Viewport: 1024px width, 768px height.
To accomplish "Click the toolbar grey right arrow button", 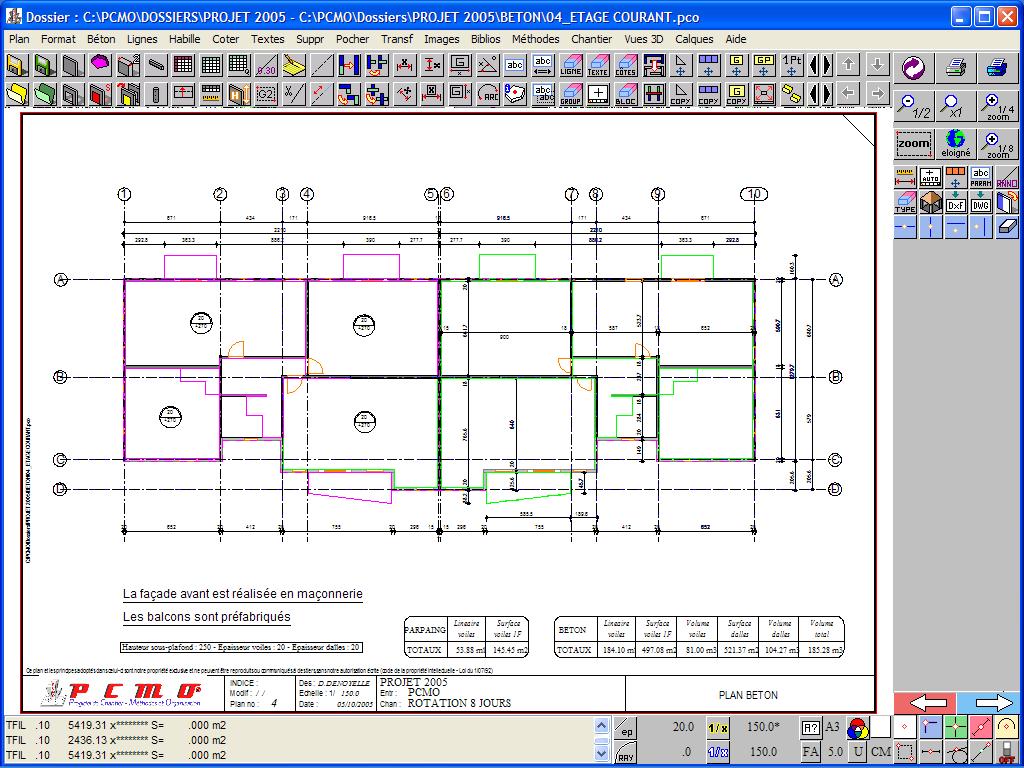I will tap(877, 94).
